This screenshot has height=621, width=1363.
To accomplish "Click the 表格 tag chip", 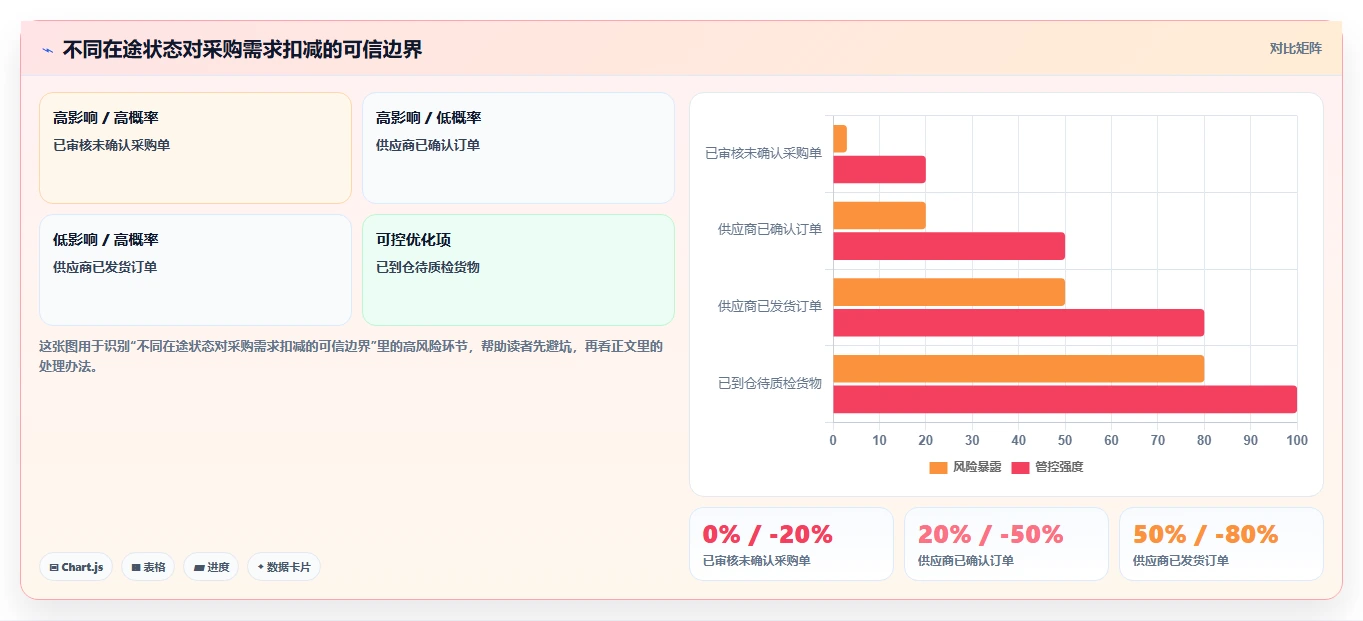I will (x=148, y=567).
